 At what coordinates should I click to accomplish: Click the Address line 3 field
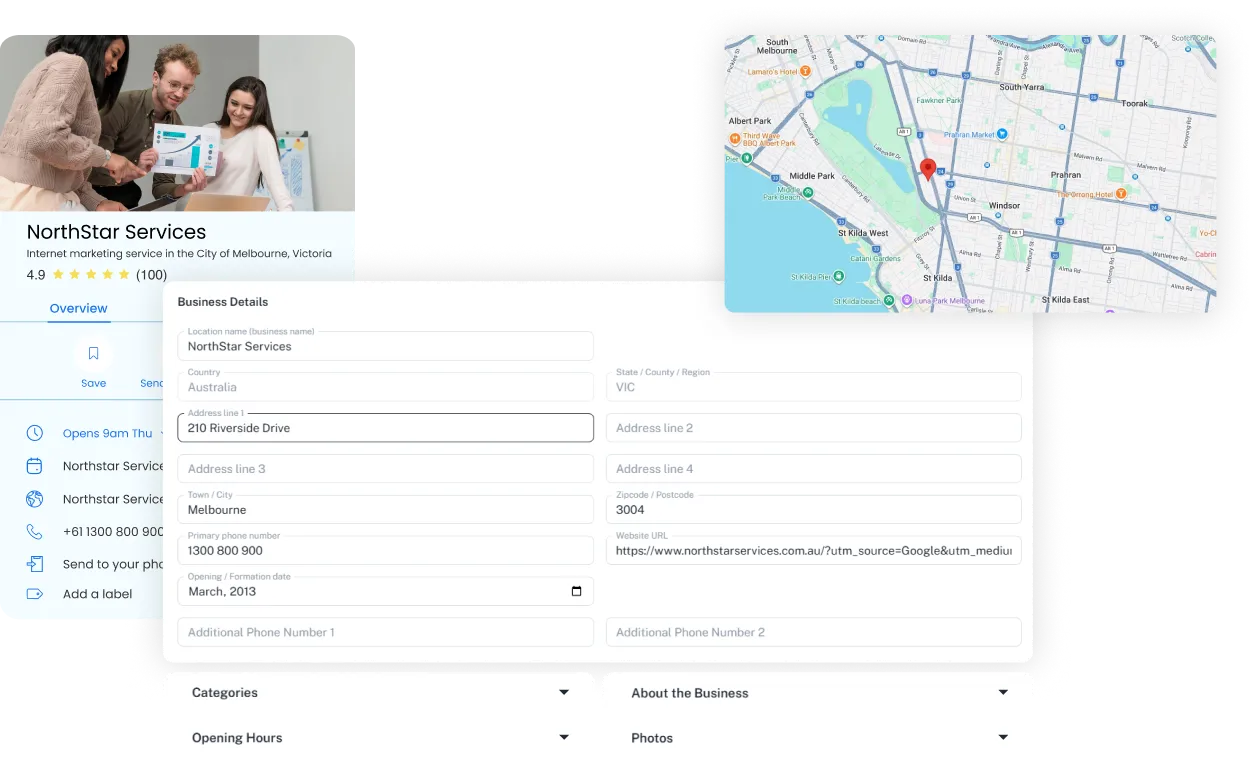(x=385, y=469)
